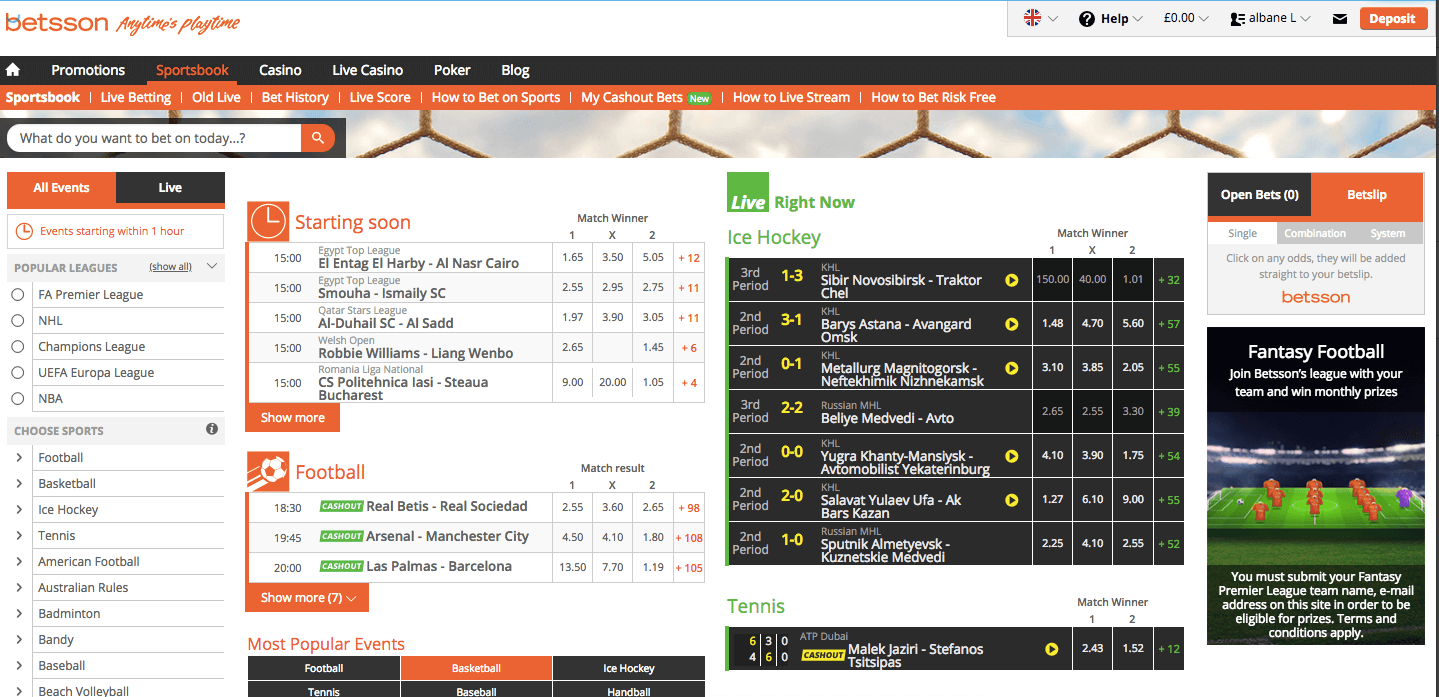This screenshot has width=1439, height=697.
Task: Click the orange Deposit button
Action: point(1392,18)
